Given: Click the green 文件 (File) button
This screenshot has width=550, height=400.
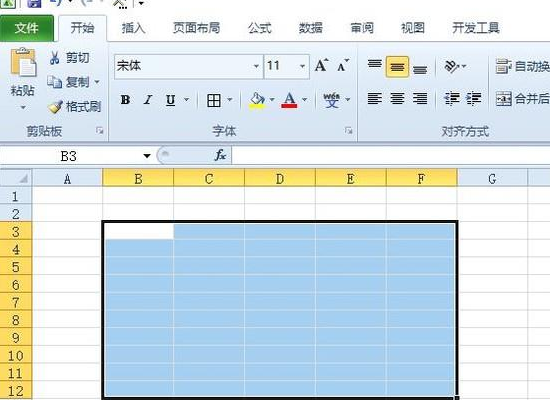Looking at the screenshot, I should click(27, 28).
